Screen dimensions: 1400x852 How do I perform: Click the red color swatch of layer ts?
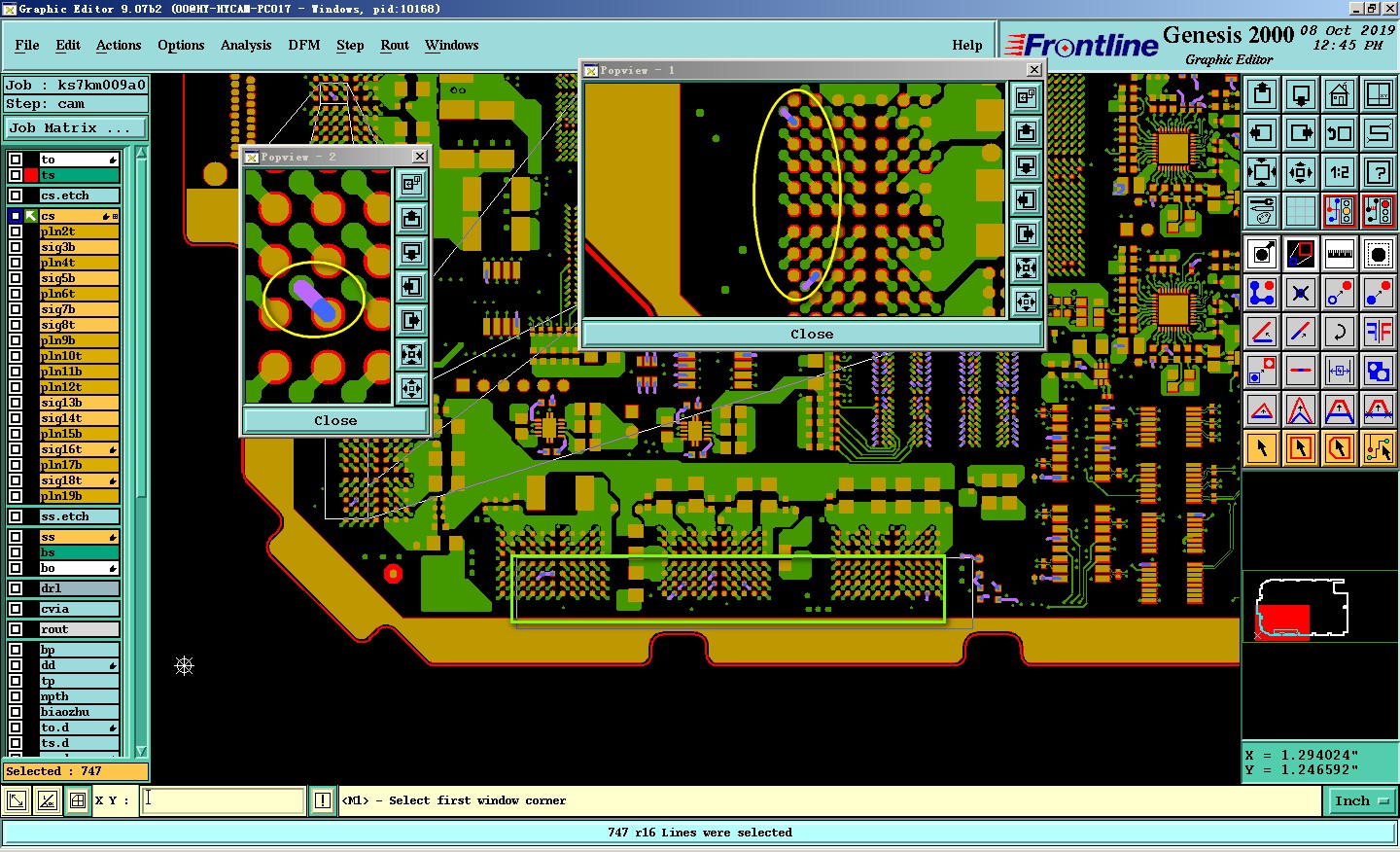click(x=31, y=175)
